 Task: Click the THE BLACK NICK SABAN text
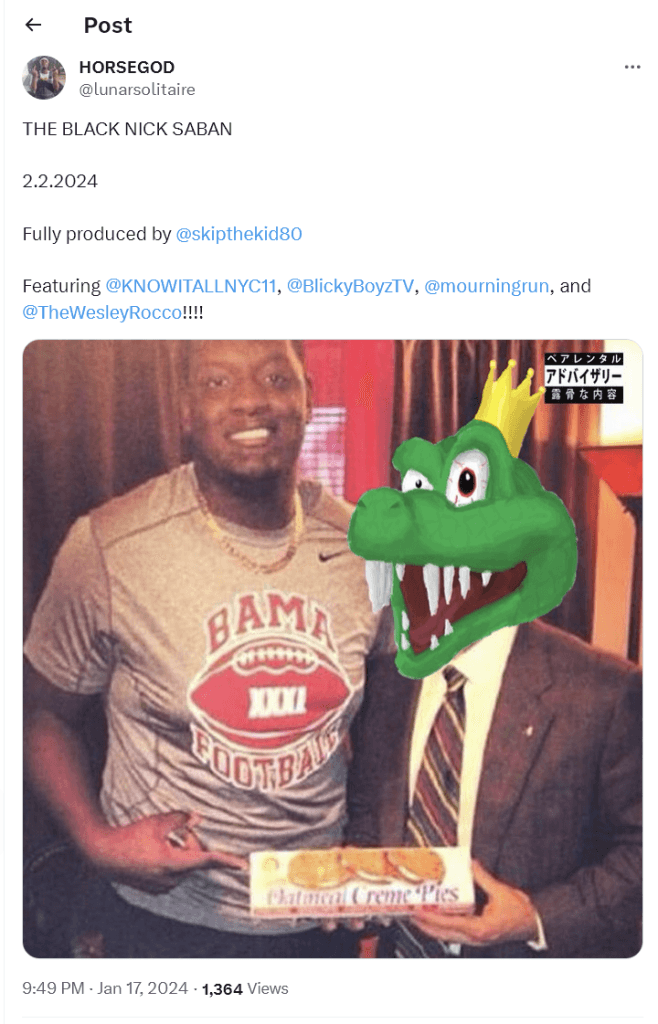[x=127, y=129]
